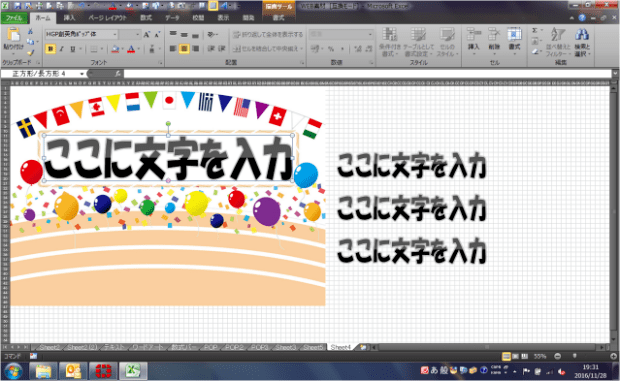The height and width of the screenshot is (381, 620).
Task: Click Merge and Center cells button
Action: (x=268, y=49)
